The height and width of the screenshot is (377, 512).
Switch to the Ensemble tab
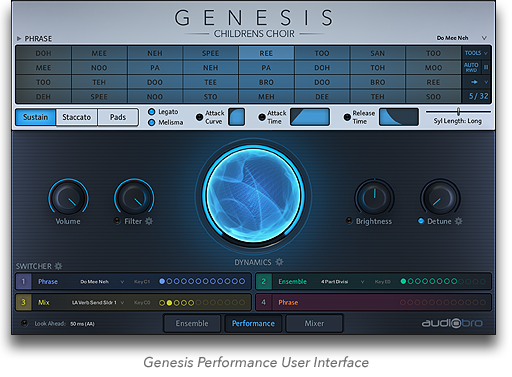(x=192, y=323)
